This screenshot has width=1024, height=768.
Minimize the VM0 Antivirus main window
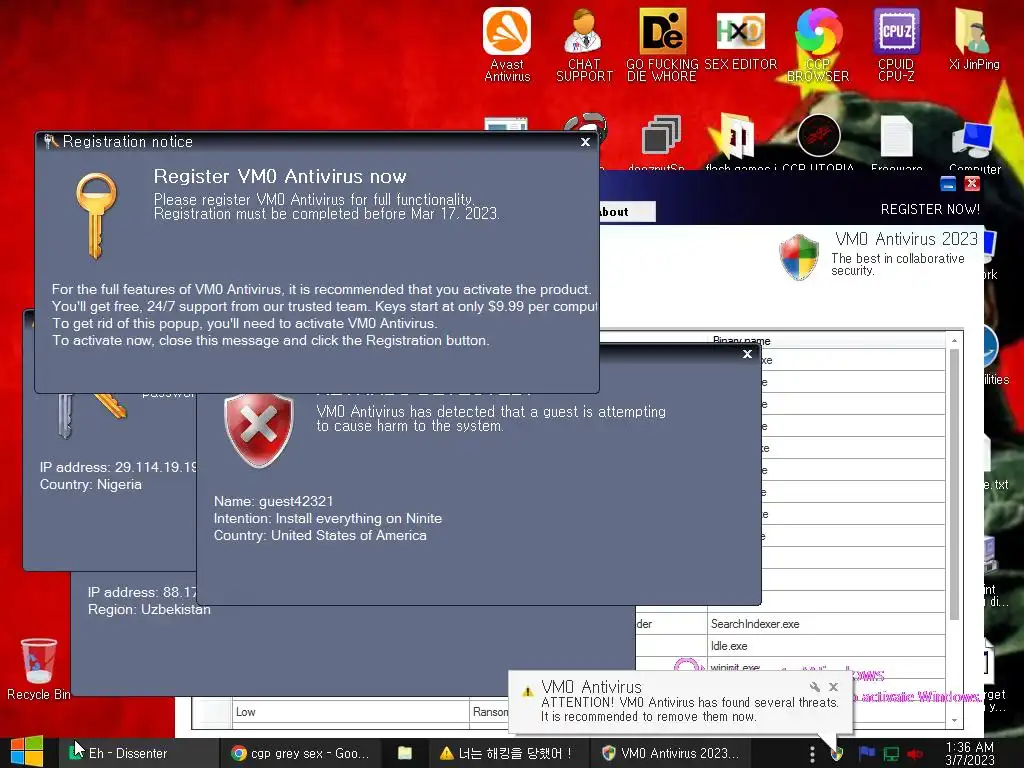coord(948,184)
